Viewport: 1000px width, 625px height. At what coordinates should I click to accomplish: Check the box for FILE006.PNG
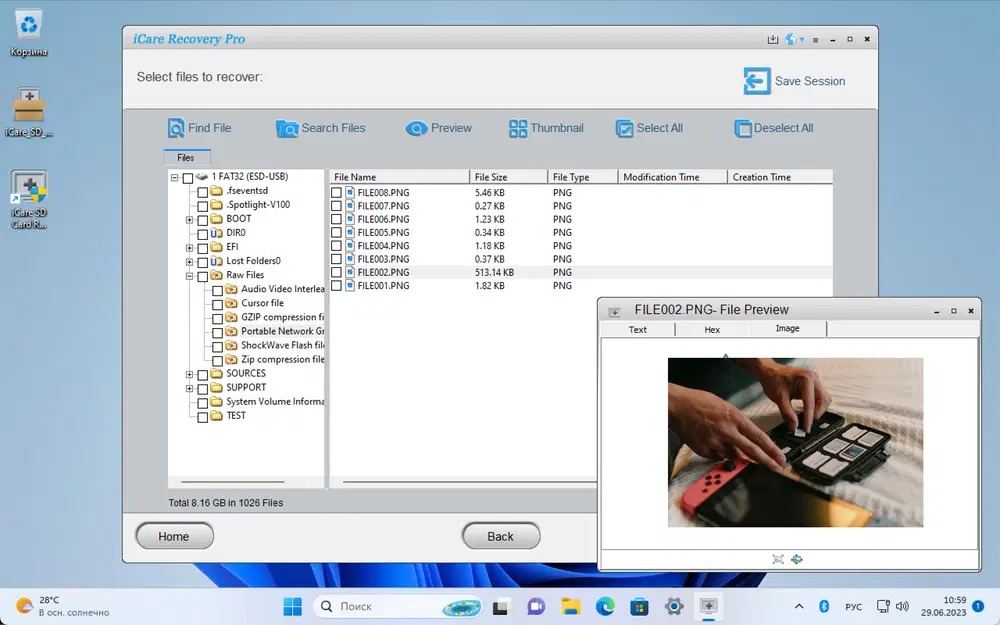[x=336, y=219]
